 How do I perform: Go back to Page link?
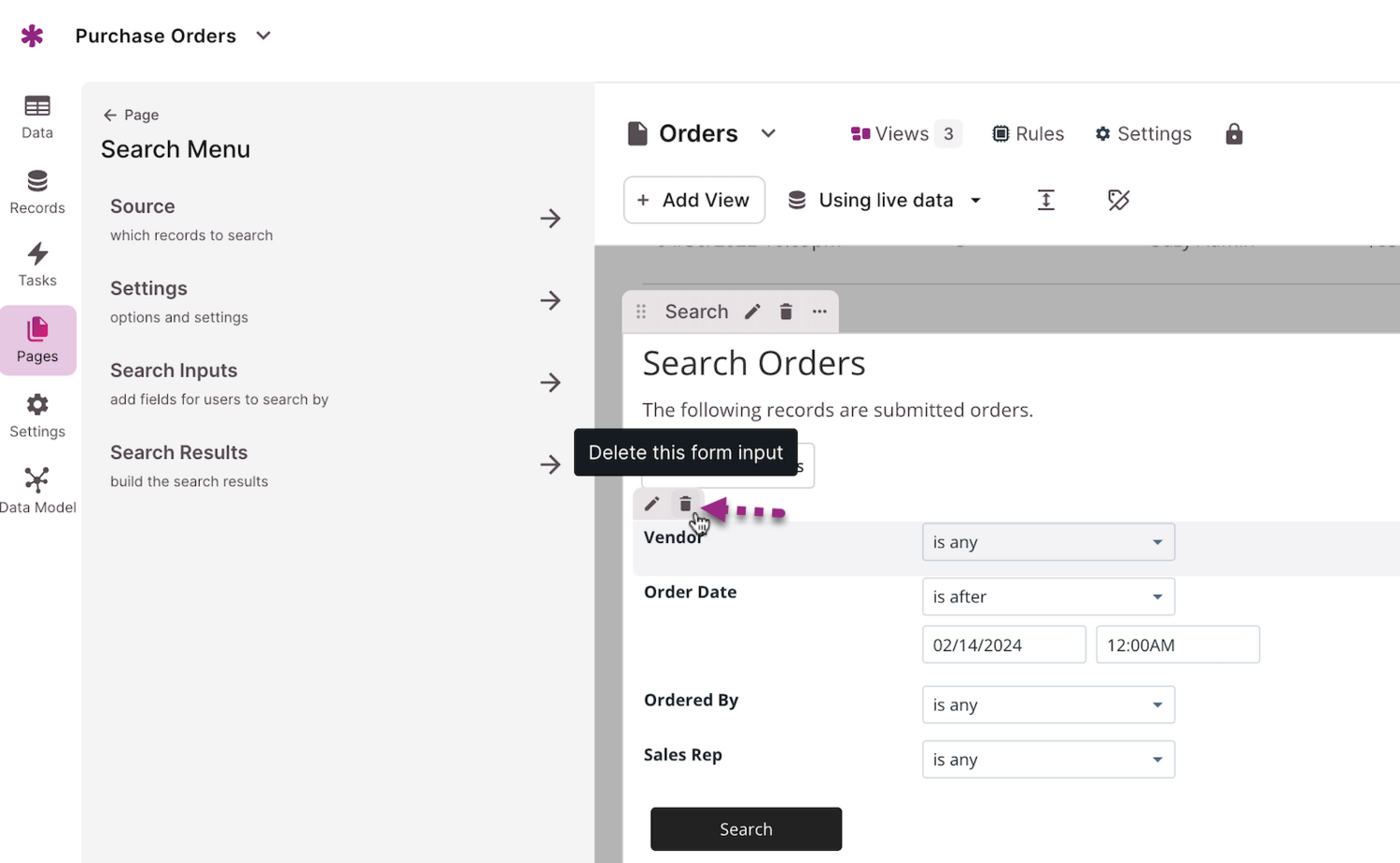[x=131, y=115]
